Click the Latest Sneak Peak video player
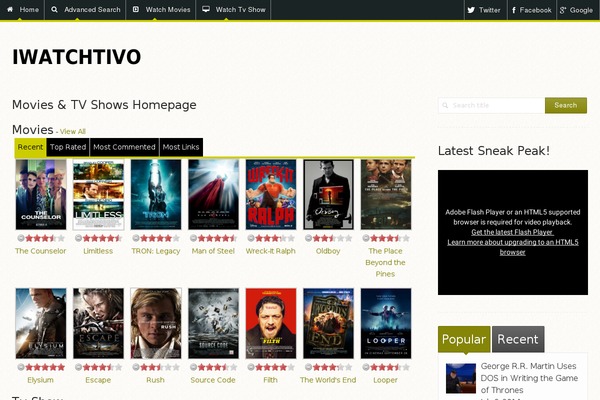This screenshot has height=400, width=600. (513, 232)
